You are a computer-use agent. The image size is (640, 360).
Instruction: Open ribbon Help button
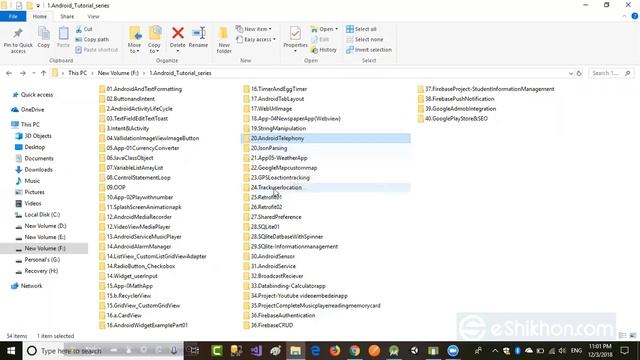(x=635, y=16)
